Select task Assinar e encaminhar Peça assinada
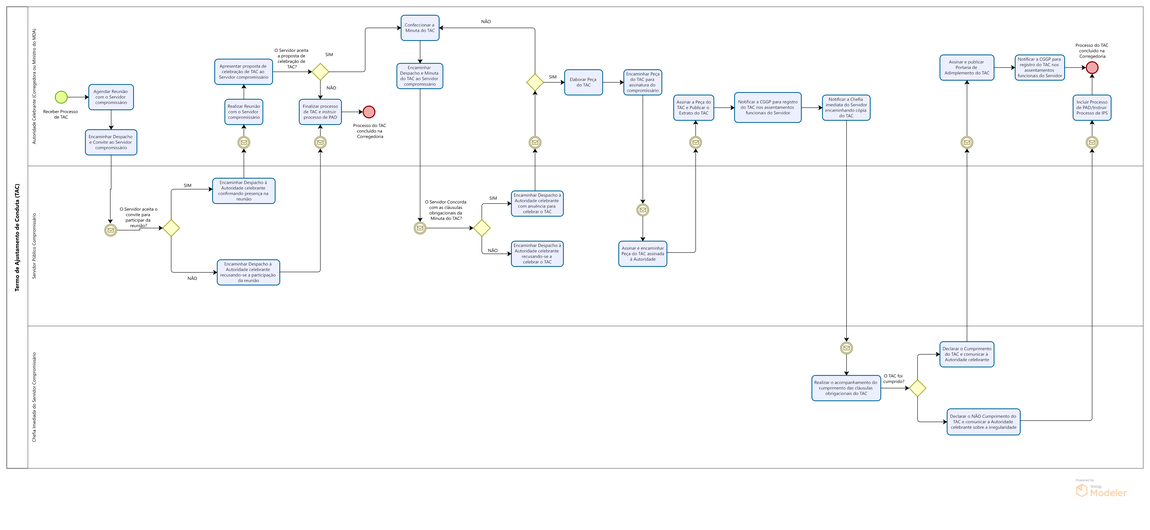This screenshot has width=1150, height=530. click(642, 253)
